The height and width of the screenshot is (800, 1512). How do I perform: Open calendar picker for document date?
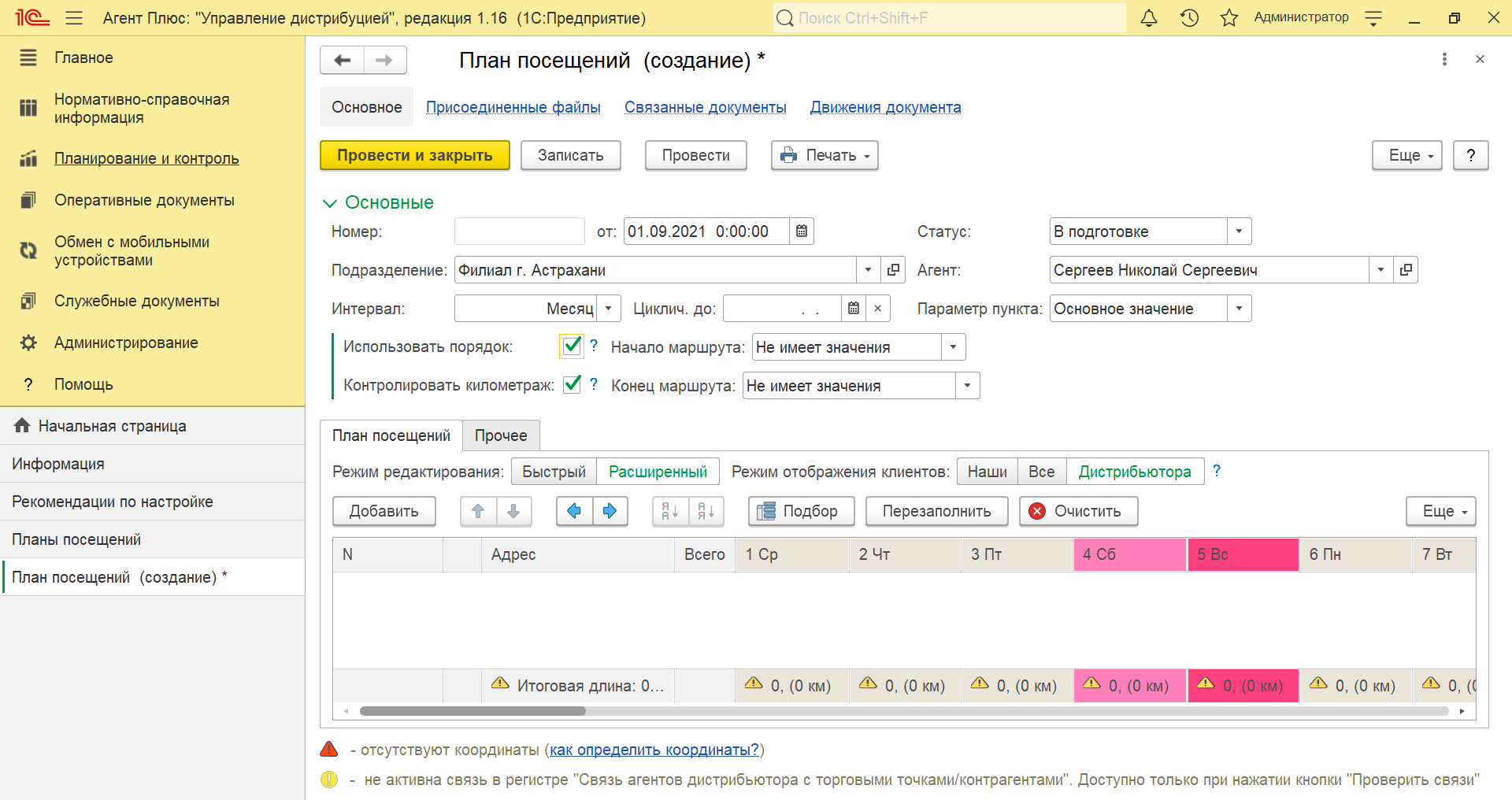[801, 231]
